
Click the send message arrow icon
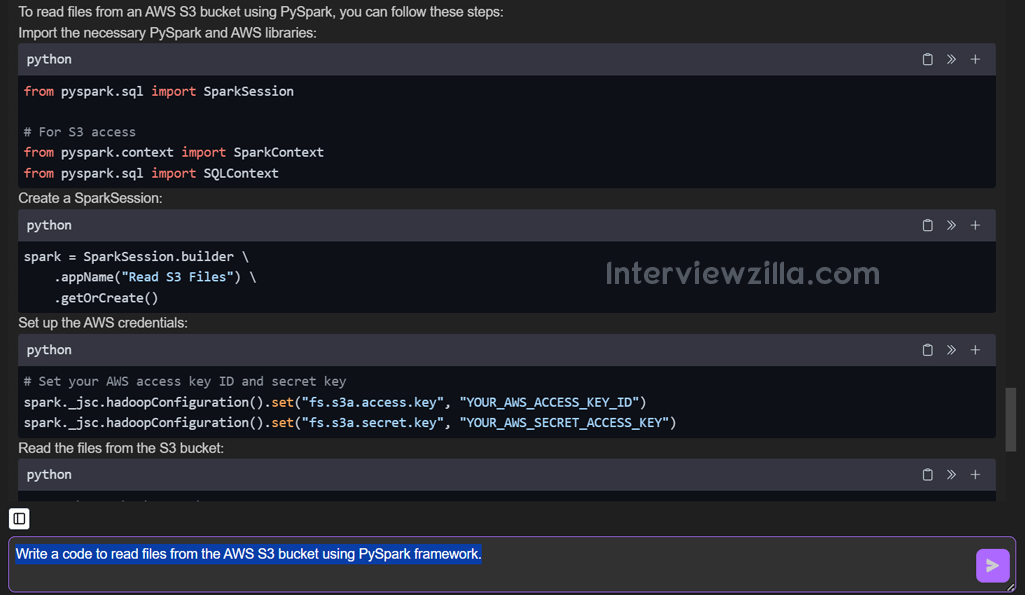click(992, 565)
